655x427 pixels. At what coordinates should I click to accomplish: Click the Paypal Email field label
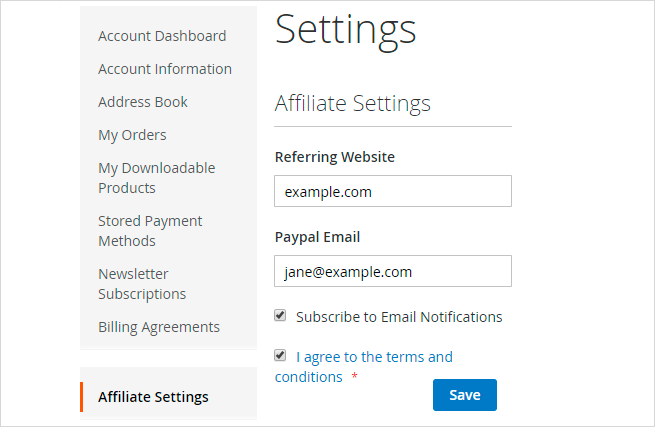[x=317, y=237]
